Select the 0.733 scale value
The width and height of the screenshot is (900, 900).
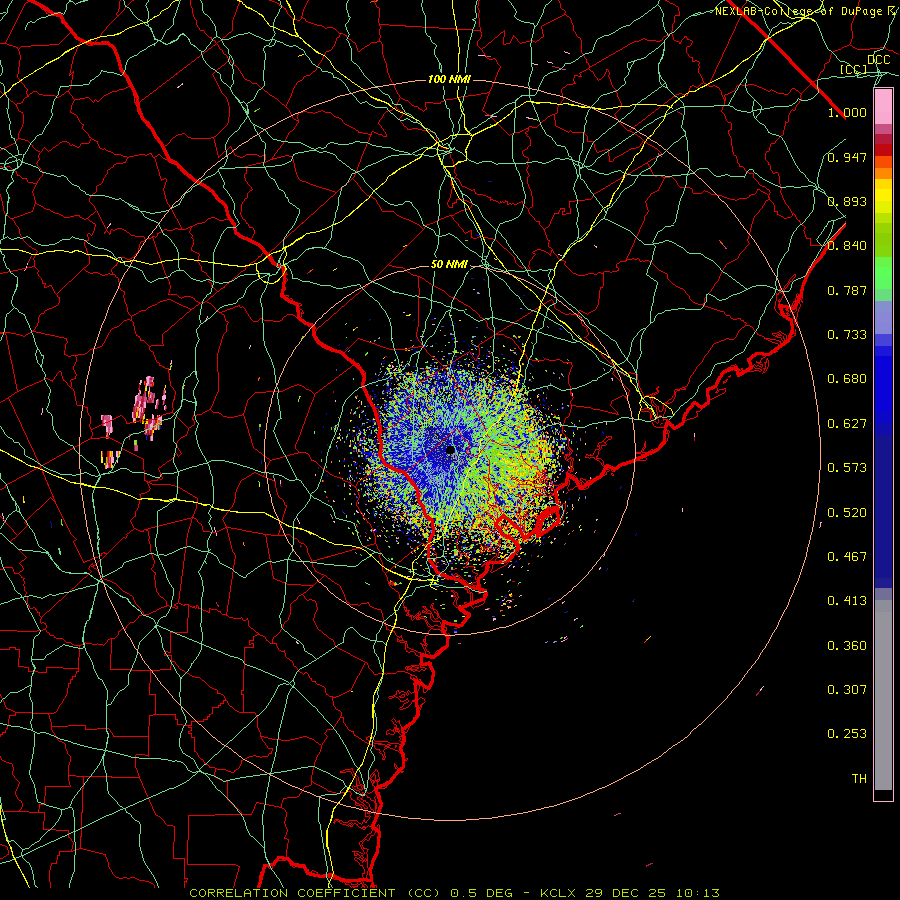(x=847, y=335)
